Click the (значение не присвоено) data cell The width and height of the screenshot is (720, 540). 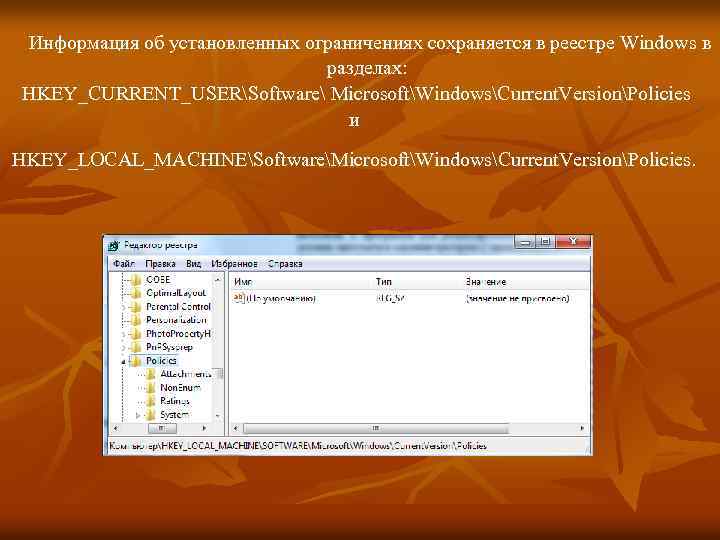coord(518,298)
